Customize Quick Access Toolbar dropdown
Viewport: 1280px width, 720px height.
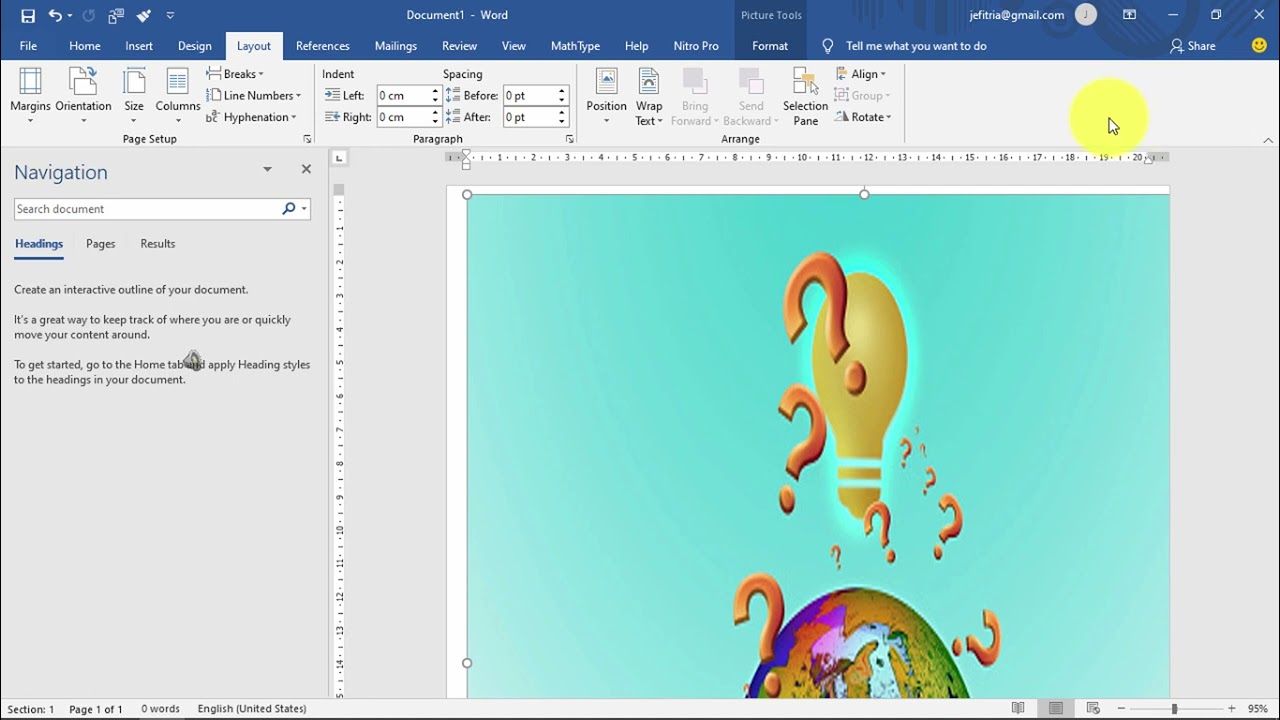(170, 15)
